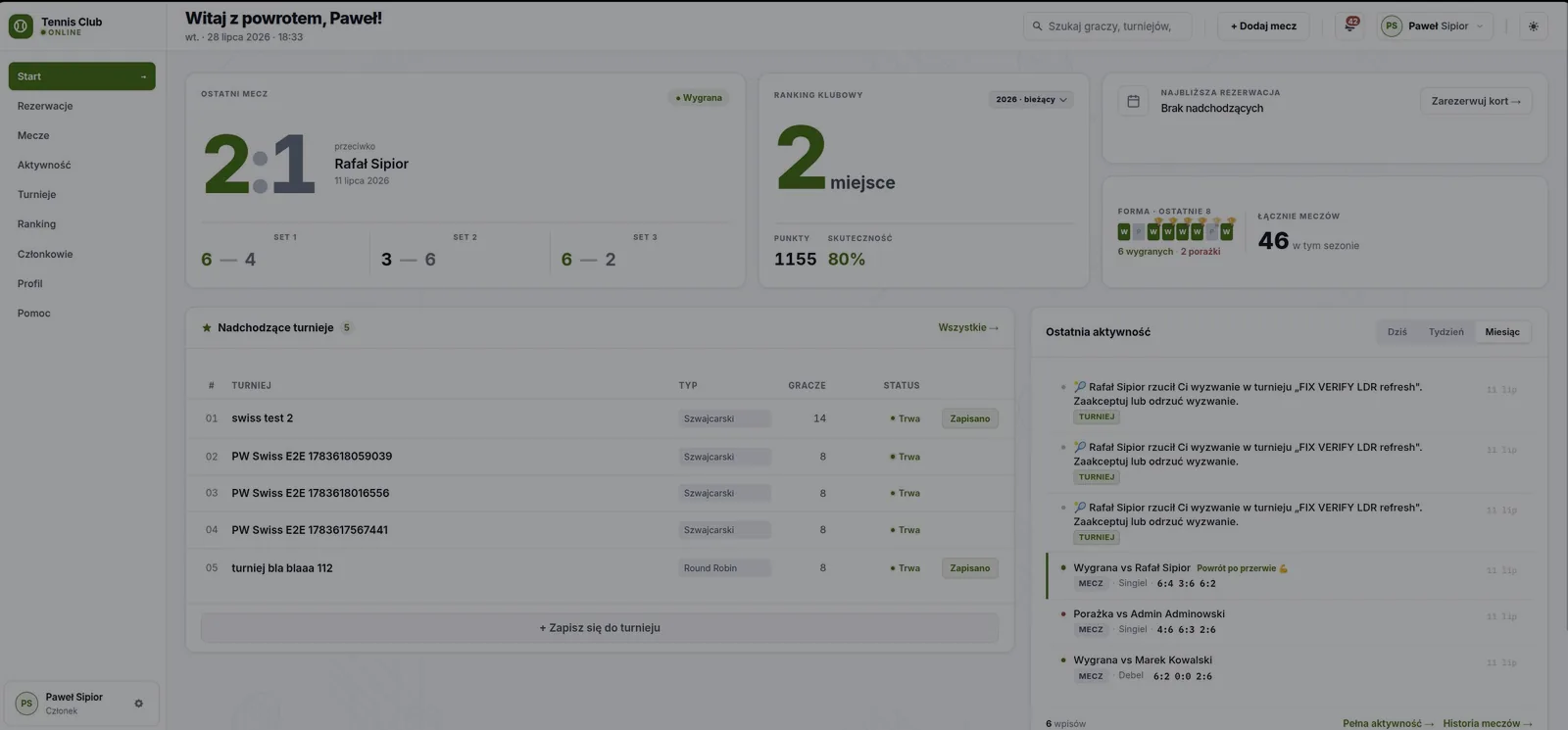The image size is (1568, 730).
Task: Click the 46 total matches number
Action: pos(1273,241)
